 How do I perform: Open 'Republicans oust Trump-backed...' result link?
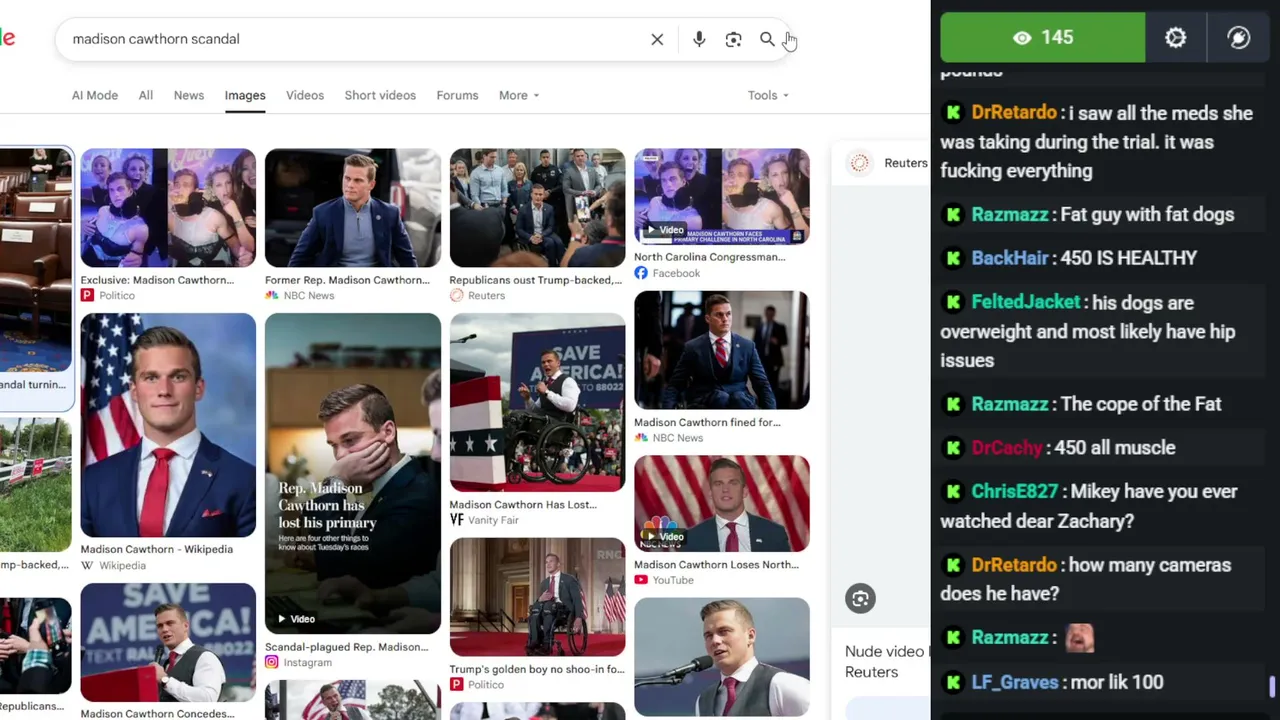(536, 280)
